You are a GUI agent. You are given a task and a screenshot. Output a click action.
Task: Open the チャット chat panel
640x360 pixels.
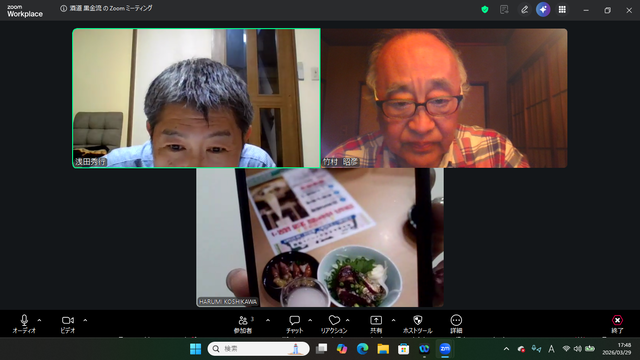294,324
